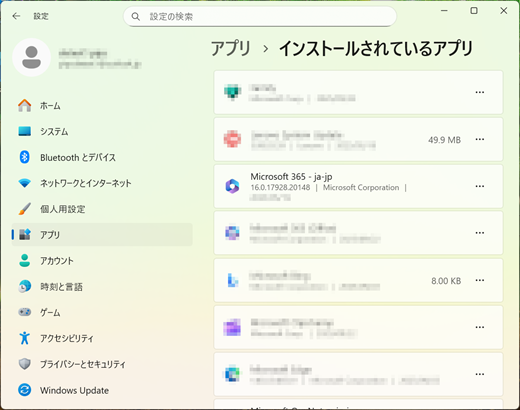Click the システム monitor icon

click(x=24, y=131)
